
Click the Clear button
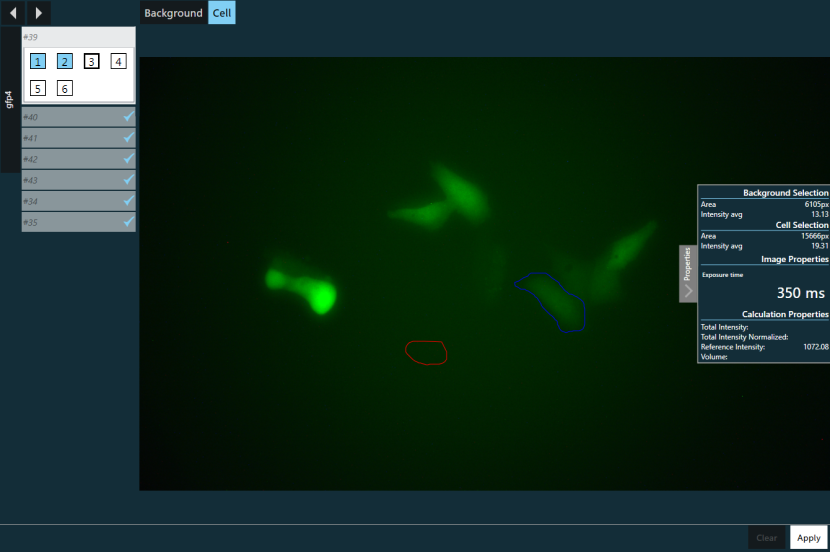point(766,538)
